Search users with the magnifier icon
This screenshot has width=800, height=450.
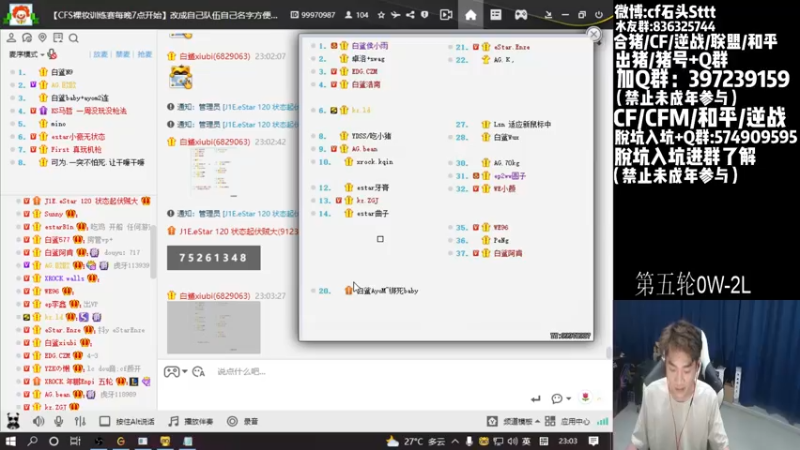click(73, 38)
